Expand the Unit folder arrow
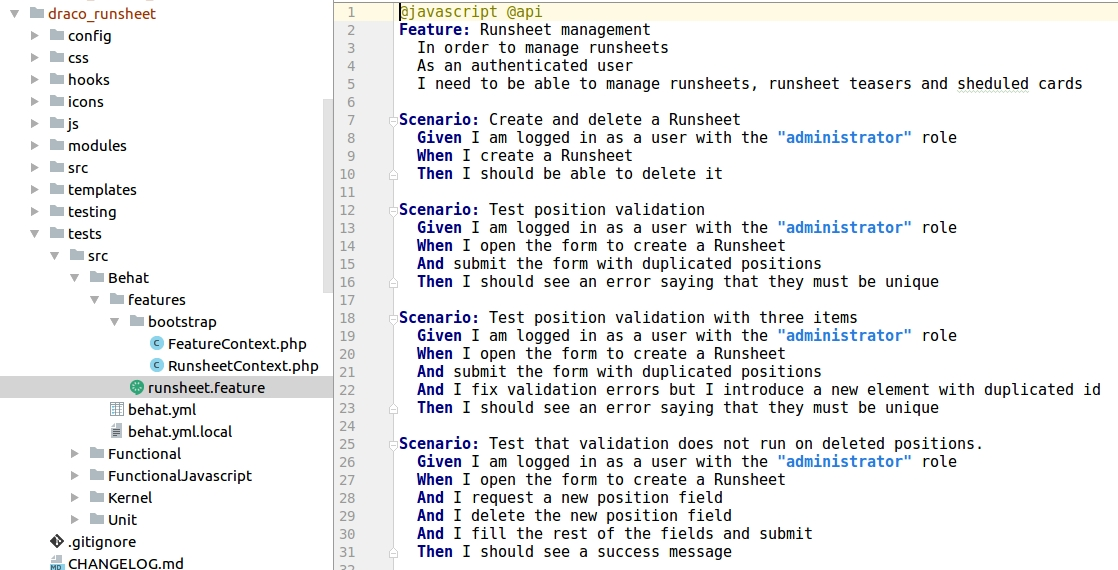 (75, 519)
